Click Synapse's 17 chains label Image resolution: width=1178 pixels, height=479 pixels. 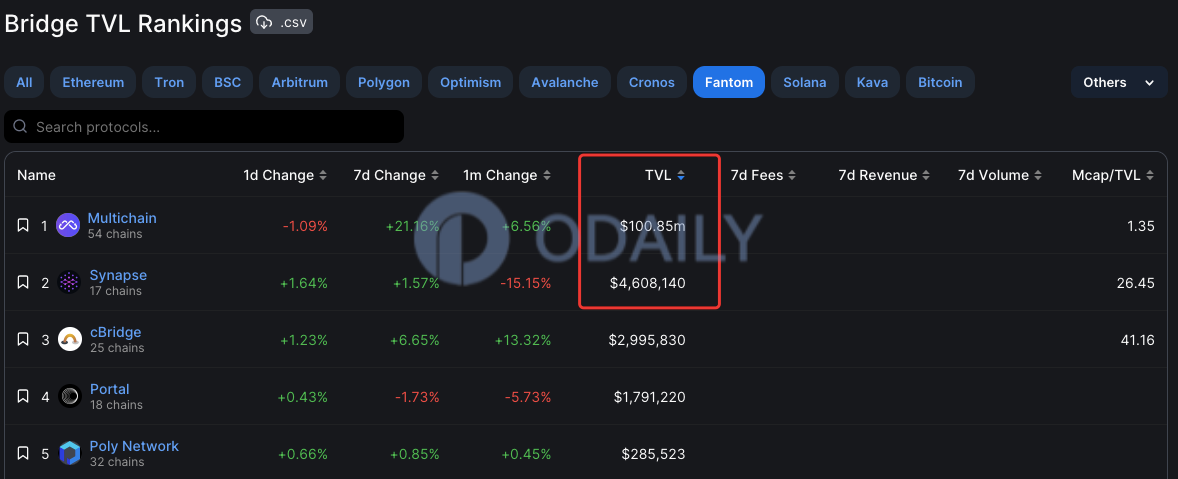[x=116, y=291]
